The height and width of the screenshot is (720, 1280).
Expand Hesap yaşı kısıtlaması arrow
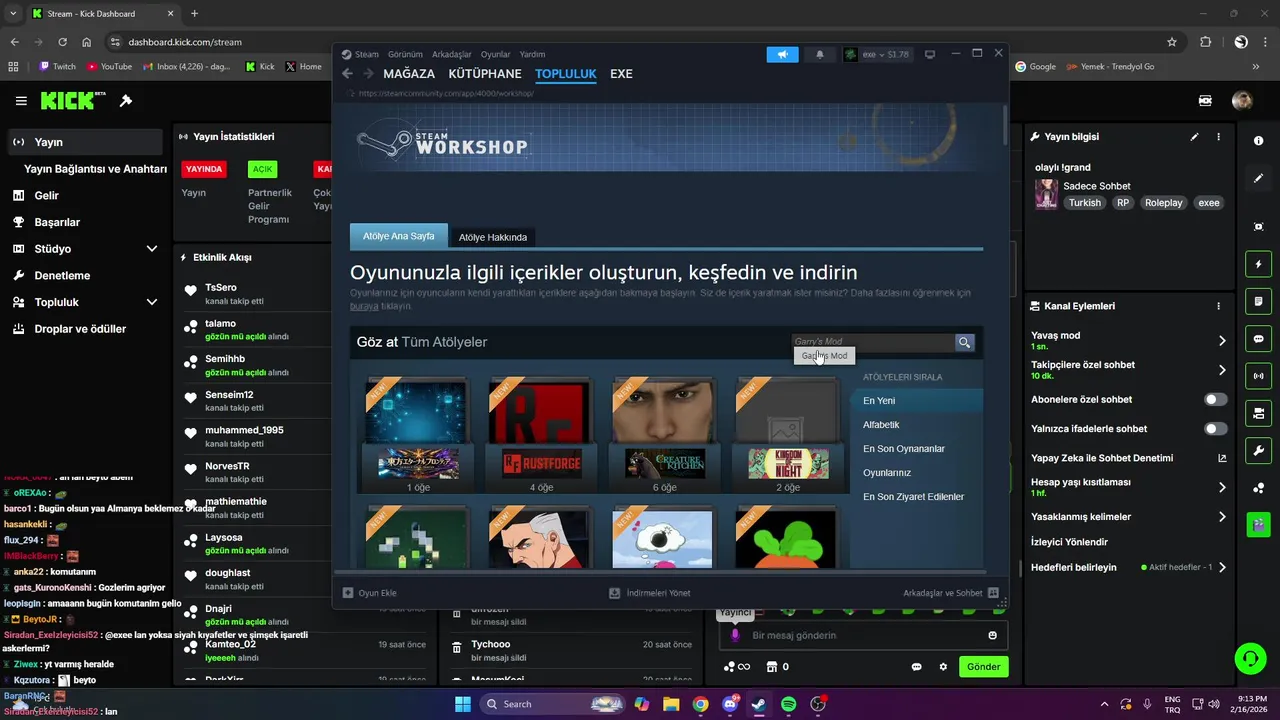pos(1222,487)
